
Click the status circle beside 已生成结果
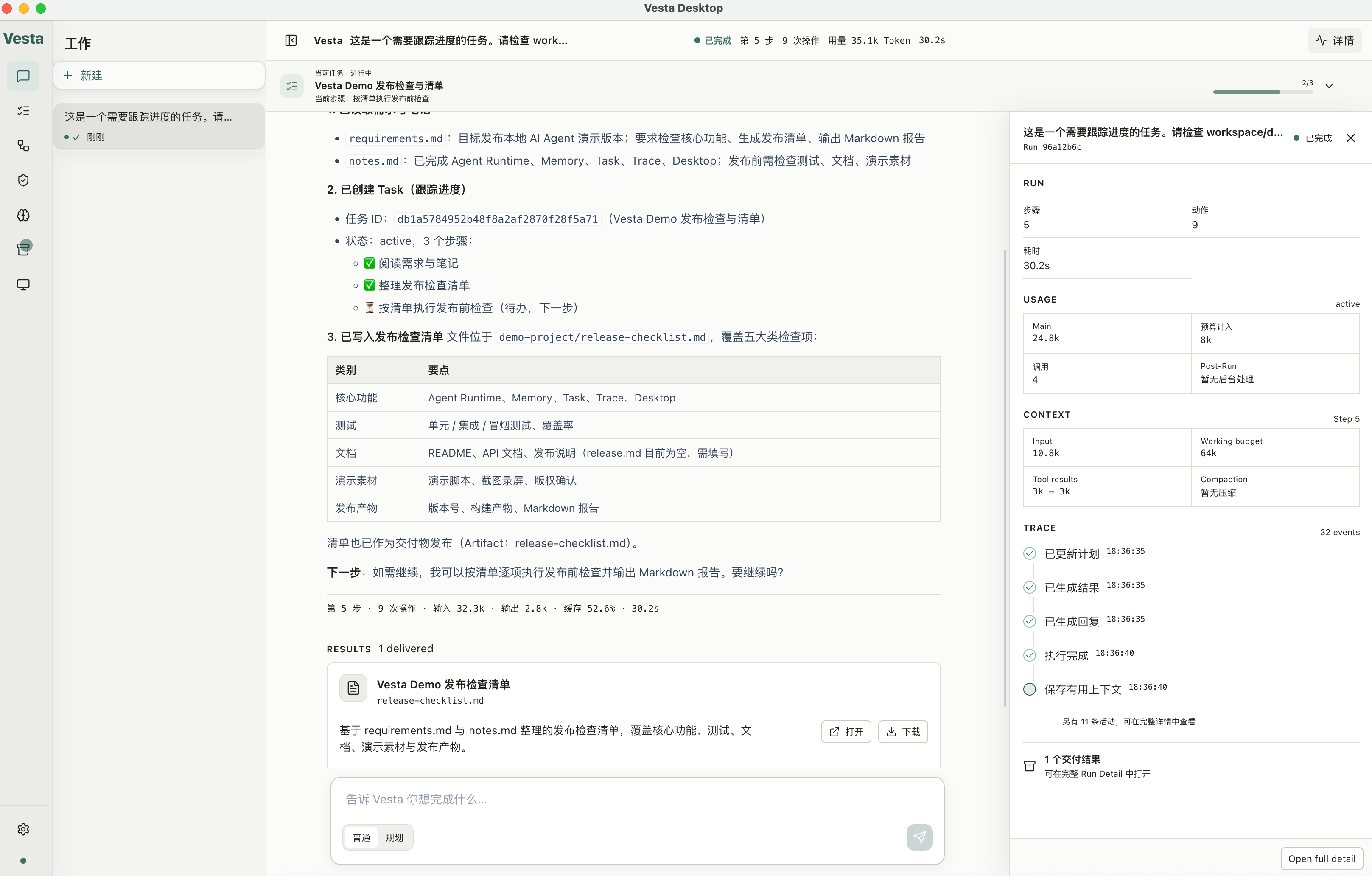(1030, 587)
